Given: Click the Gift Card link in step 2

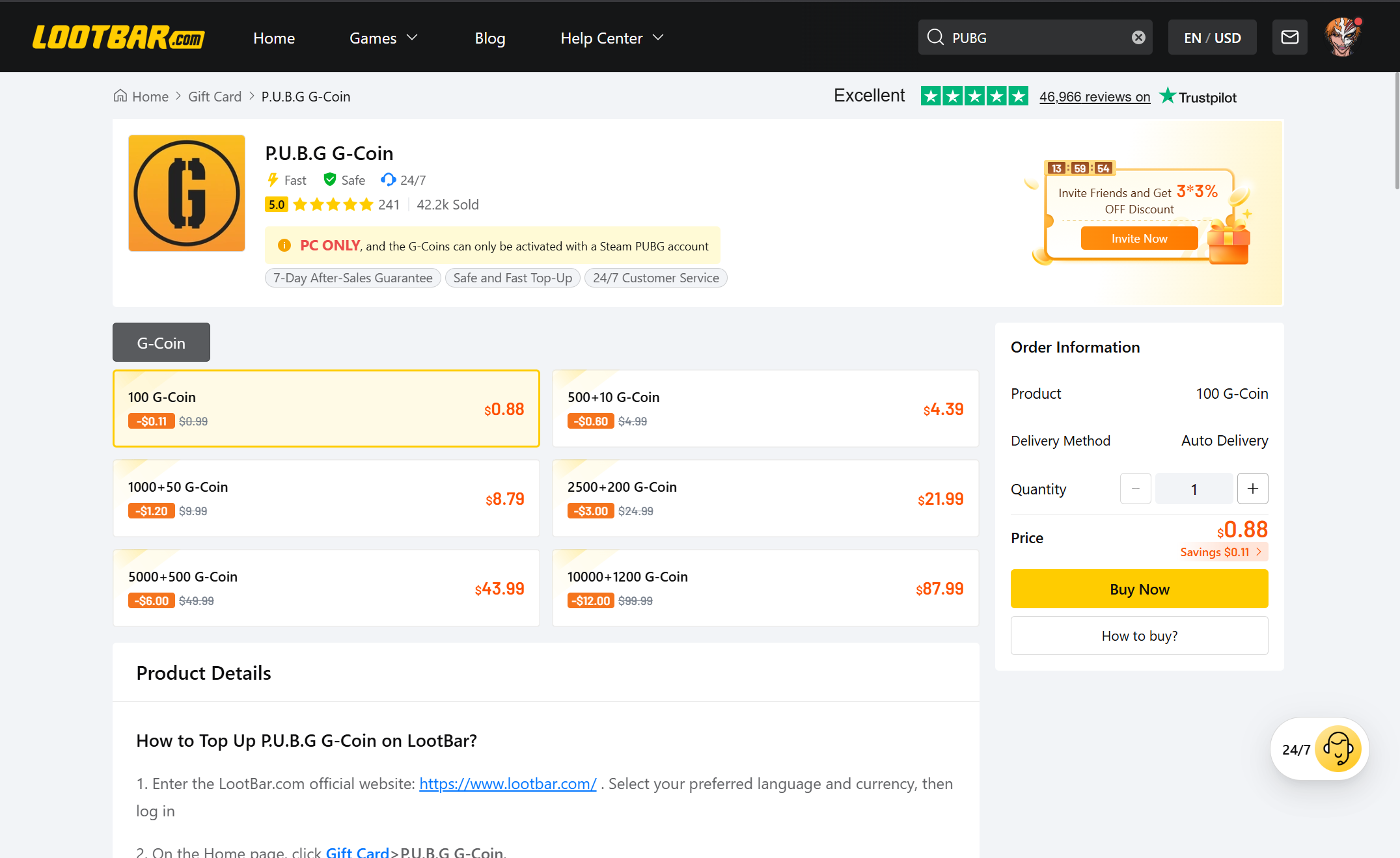Looking at the screenshot, I should [x=357, y=851].
